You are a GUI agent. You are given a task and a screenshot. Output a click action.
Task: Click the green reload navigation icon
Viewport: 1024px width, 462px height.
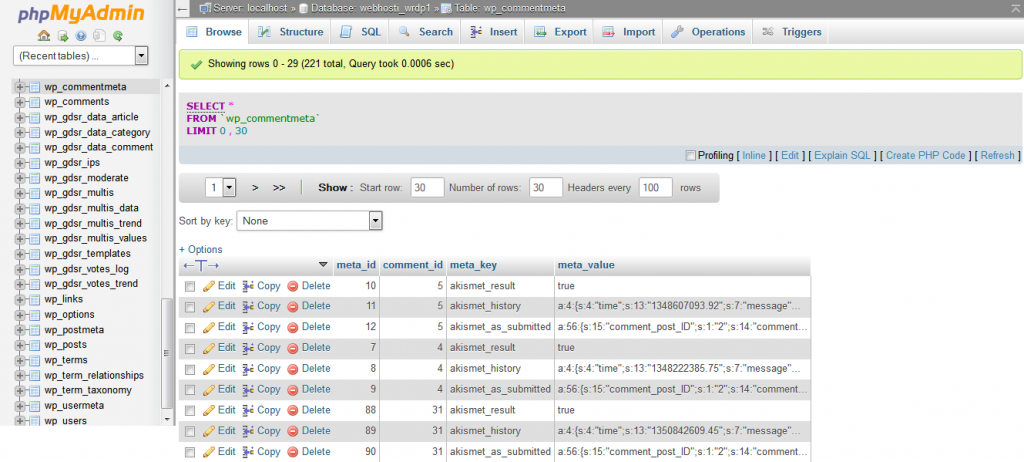[118, 35]
